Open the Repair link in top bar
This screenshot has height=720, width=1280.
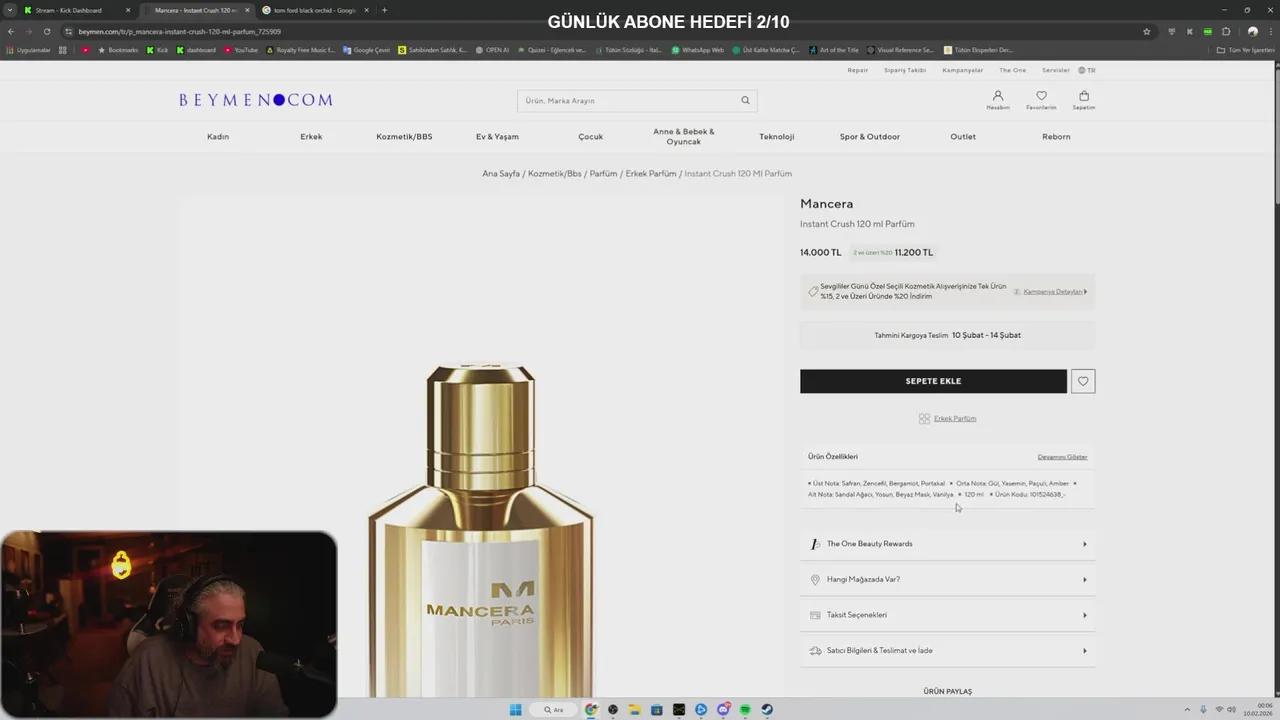(858, 70)
